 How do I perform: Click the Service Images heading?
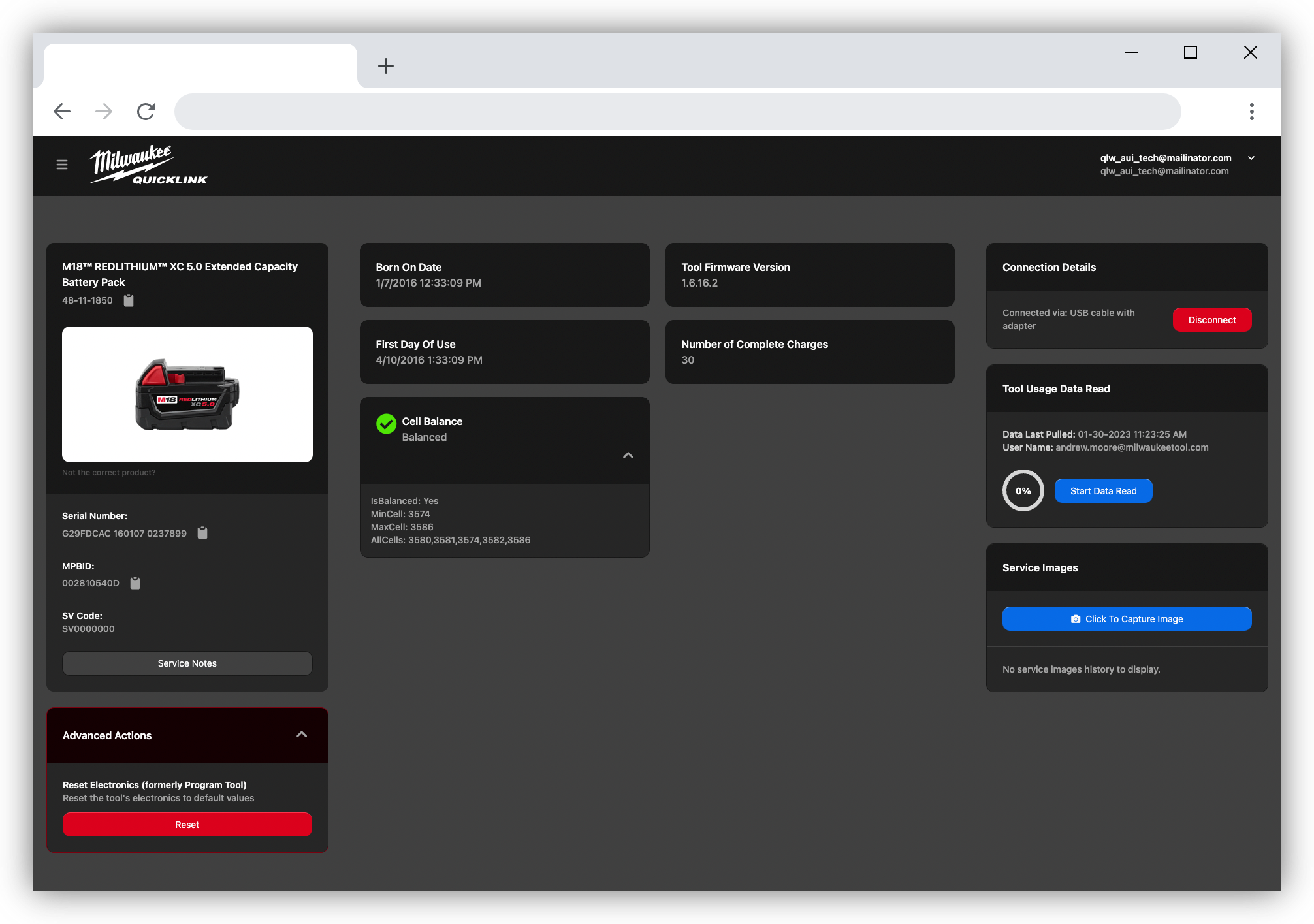1040,567
